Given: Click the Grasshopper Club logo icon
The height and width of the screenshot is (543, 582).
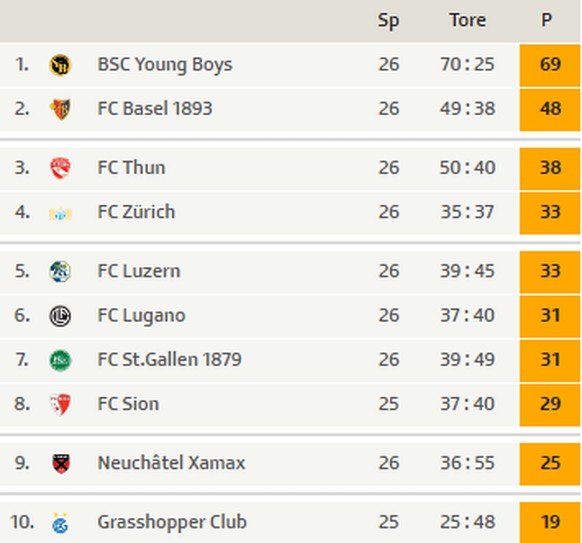Looking at the screenshot, I should pyautogui.click(x=60, y=523).
